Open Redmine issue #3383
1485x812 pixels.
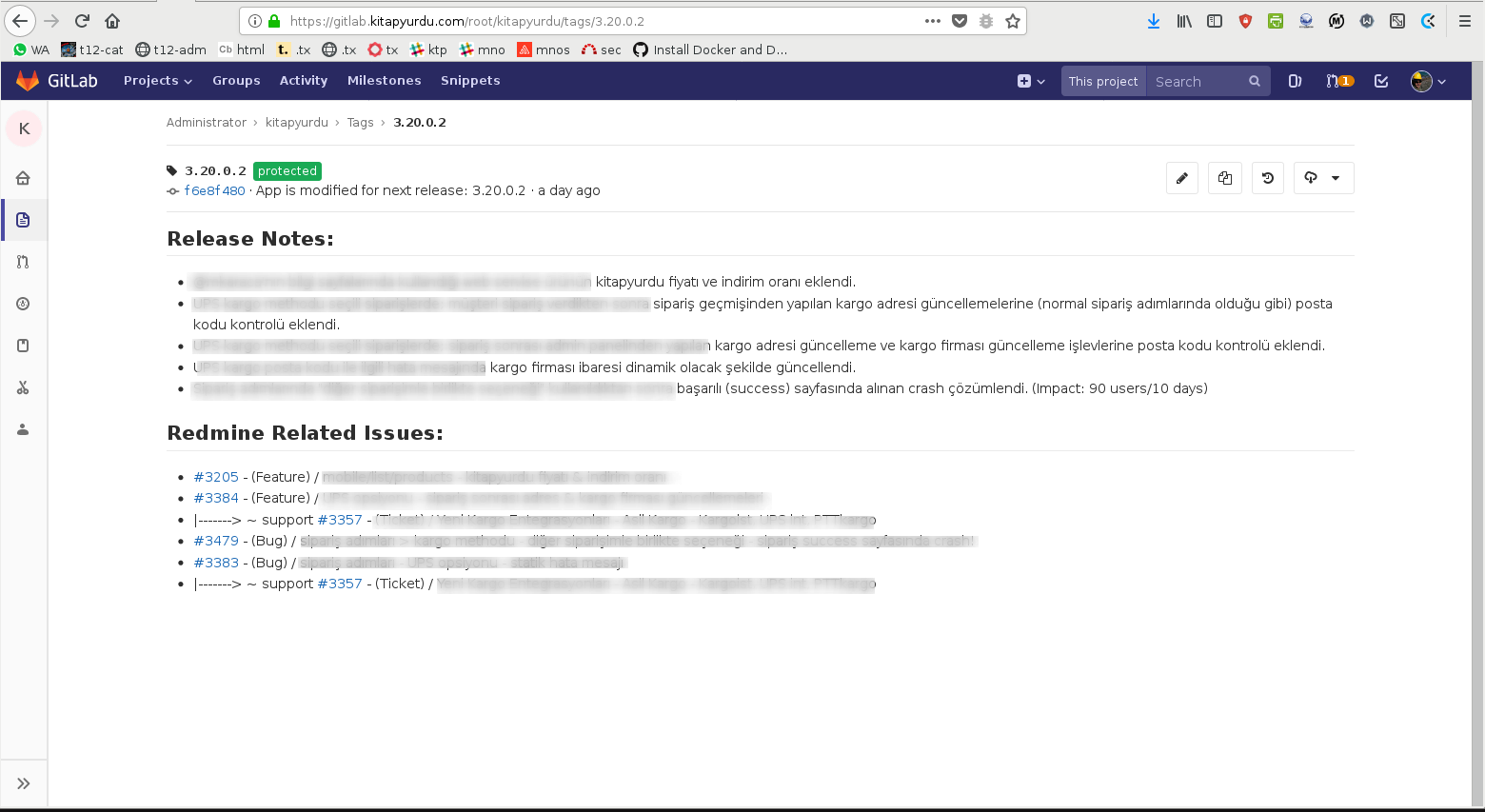[216, 563]
